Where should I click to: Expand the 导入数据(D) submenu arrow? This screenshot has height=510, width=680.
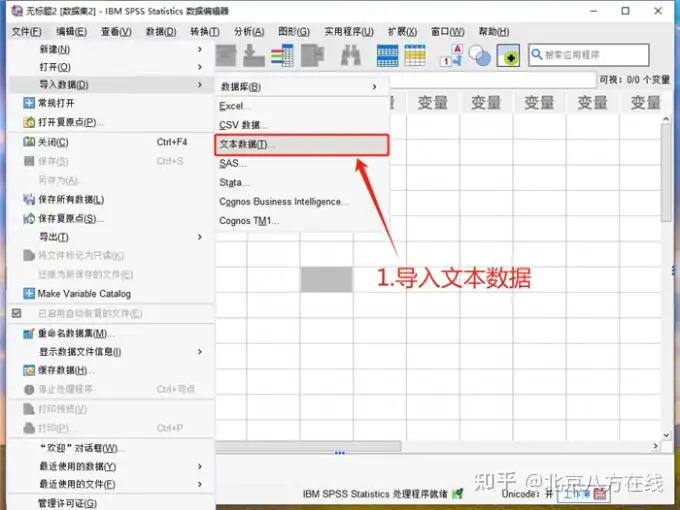click(199, 85)
